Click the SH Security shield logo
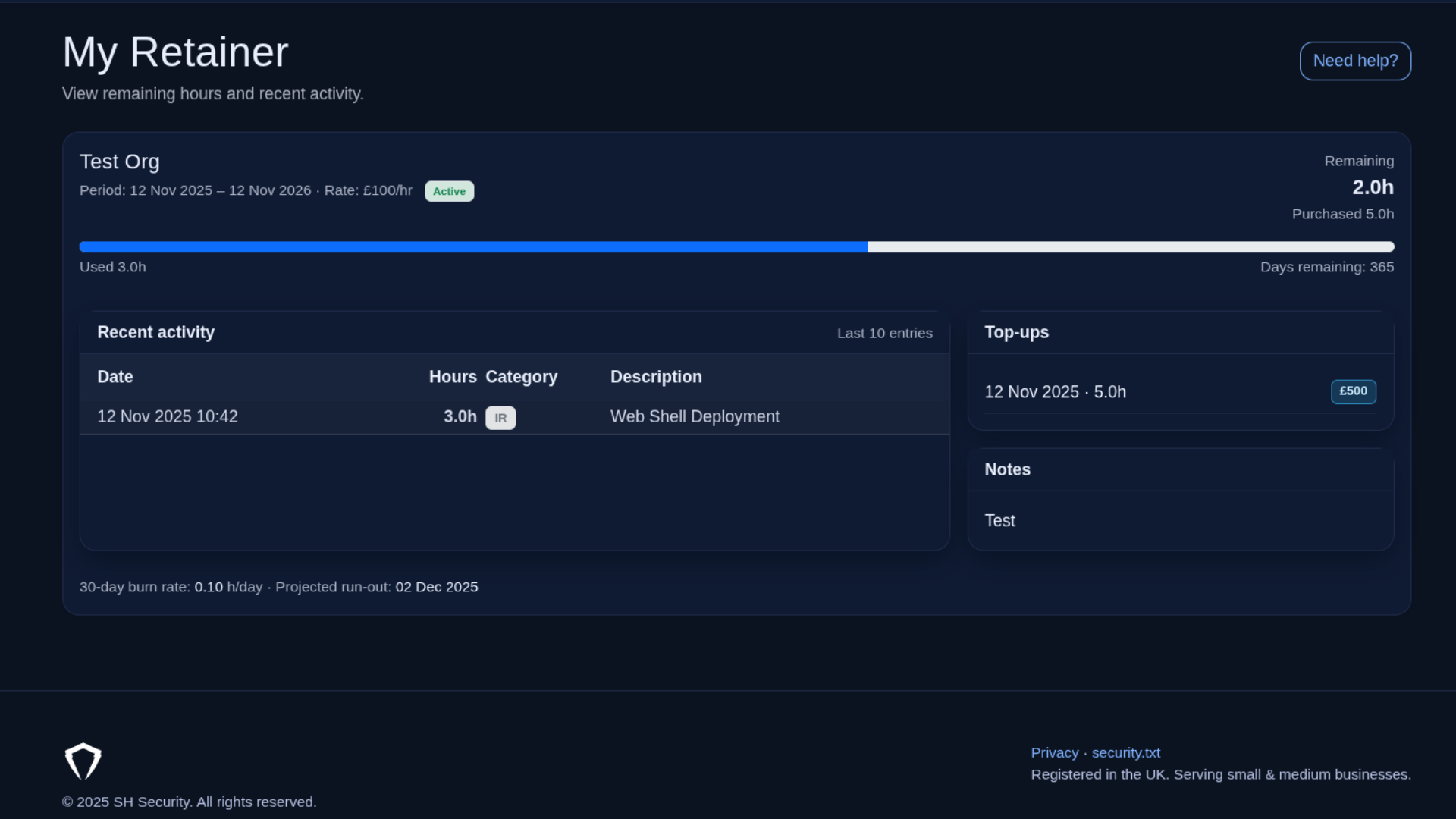The image size is (1456, 819). [83, 761]
